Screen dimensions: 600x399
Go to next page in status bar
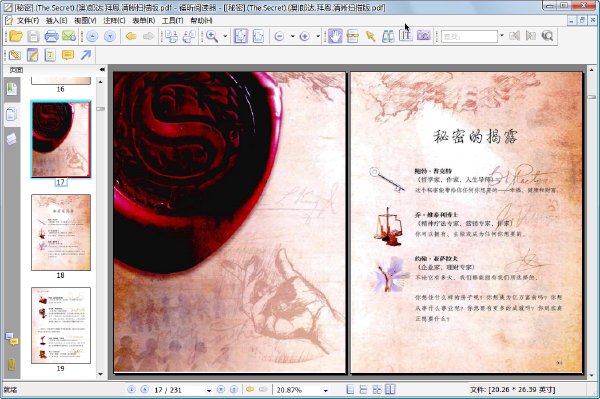(x=221, y=389)
